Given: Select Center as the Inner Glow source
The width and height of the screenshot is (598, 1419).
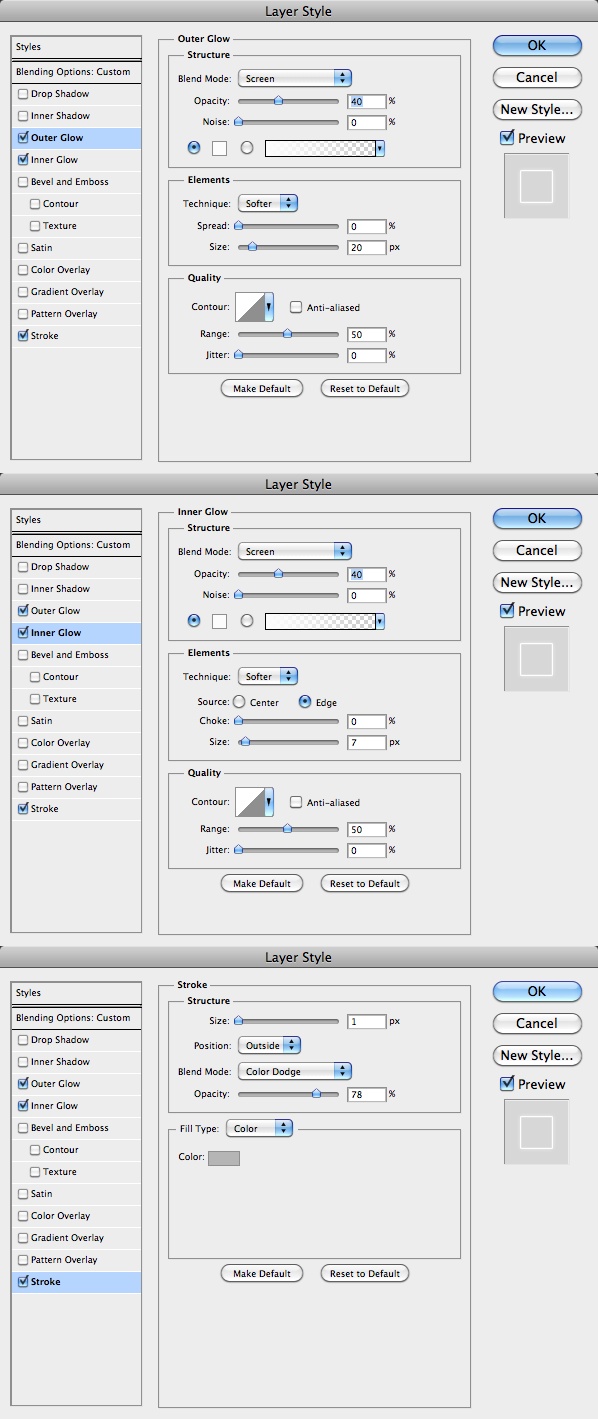Looking at the screenshot, I should [239, 702].
